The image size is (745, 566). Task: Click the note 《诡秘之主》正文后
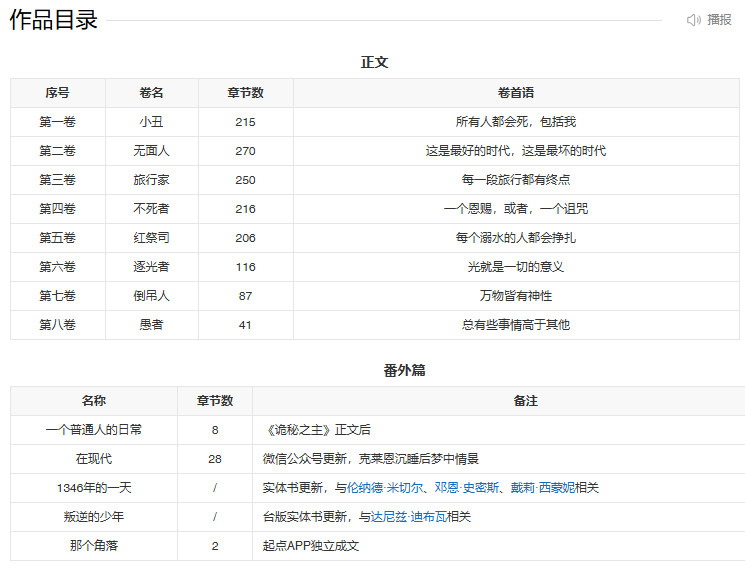point(317,430)
